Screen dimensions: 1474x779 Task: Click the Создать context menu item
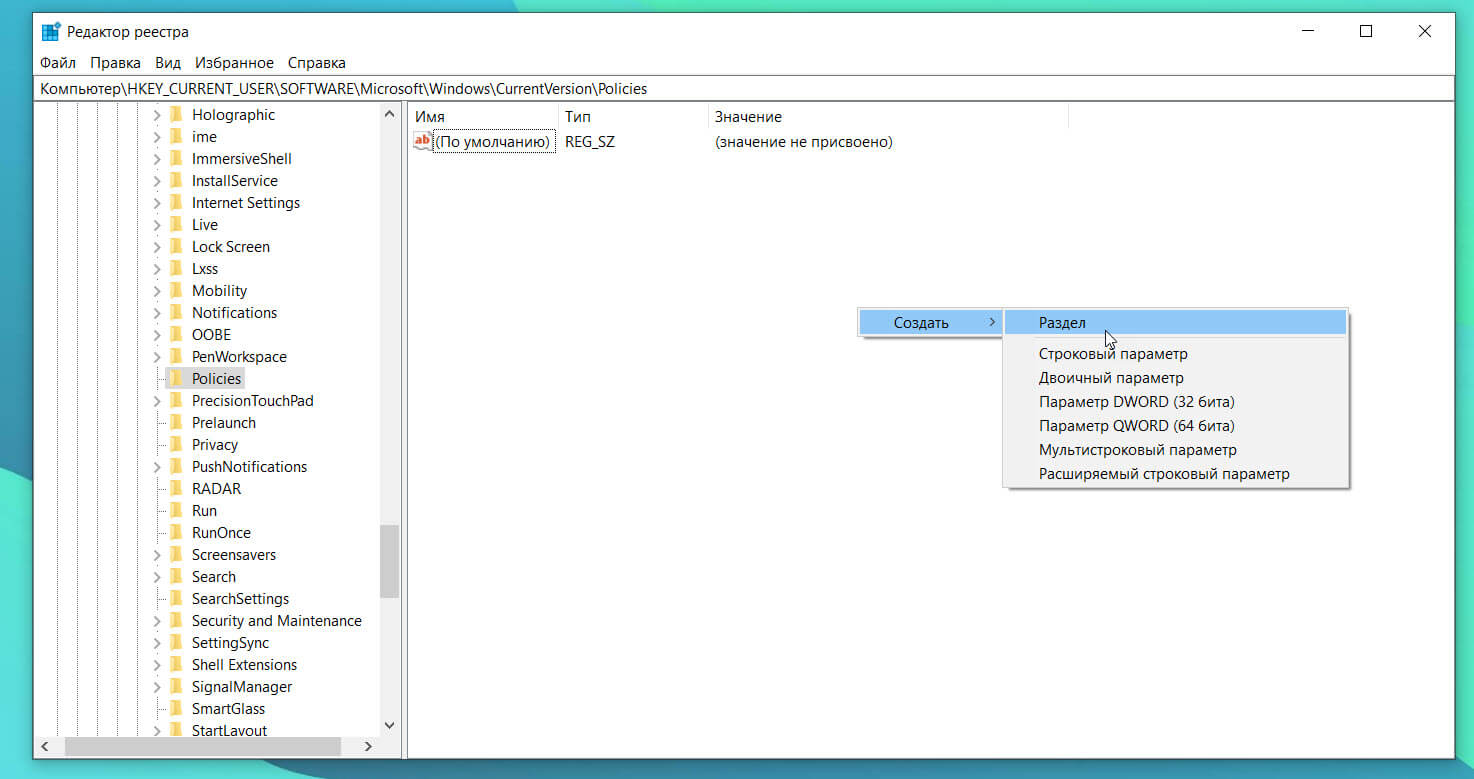pyautogui.click(x=931, y=322)
